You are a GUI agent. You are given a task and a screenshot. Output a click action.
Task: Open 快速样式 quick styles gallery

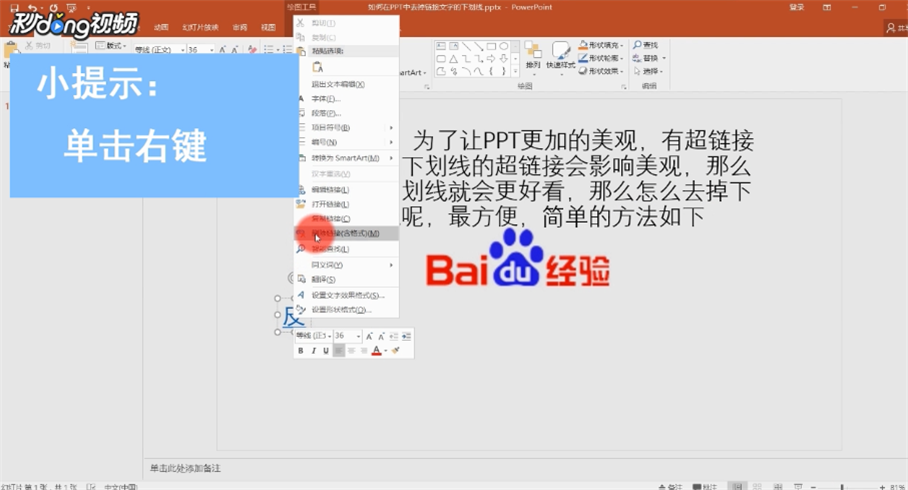tap(561, 57)
